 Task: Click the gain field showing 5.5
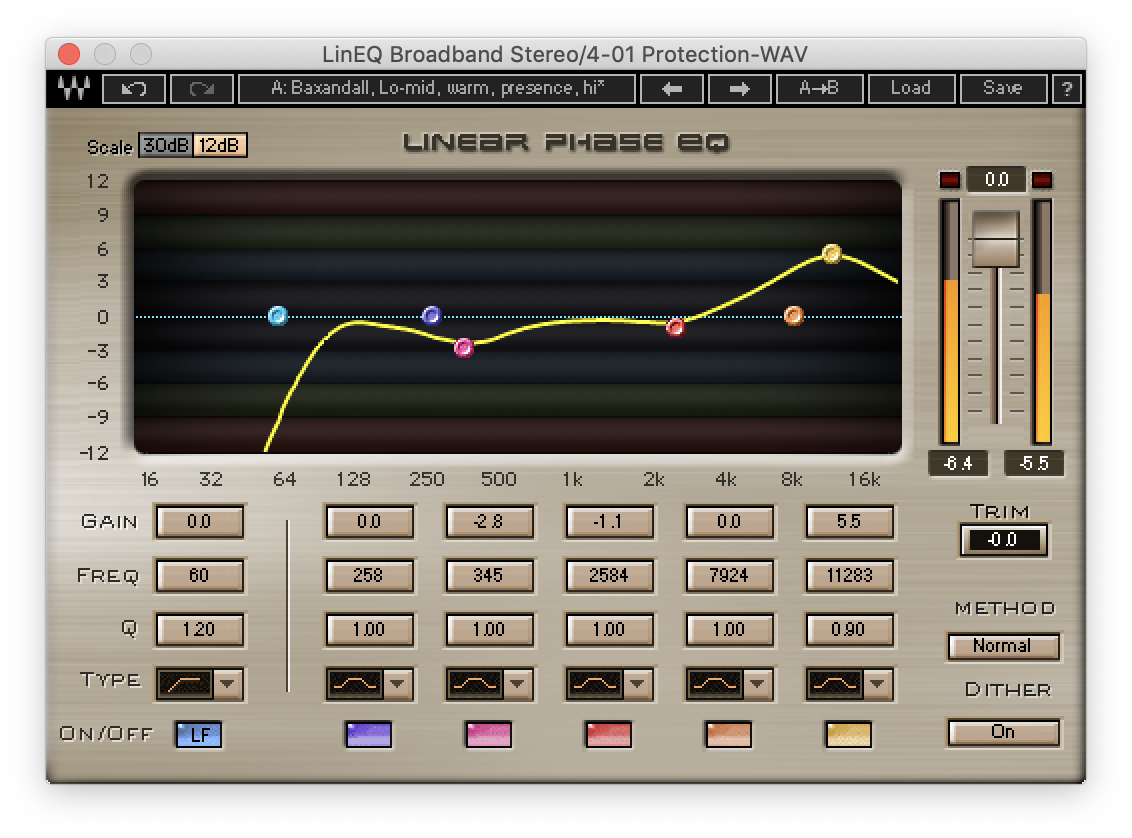coord(848,521)
